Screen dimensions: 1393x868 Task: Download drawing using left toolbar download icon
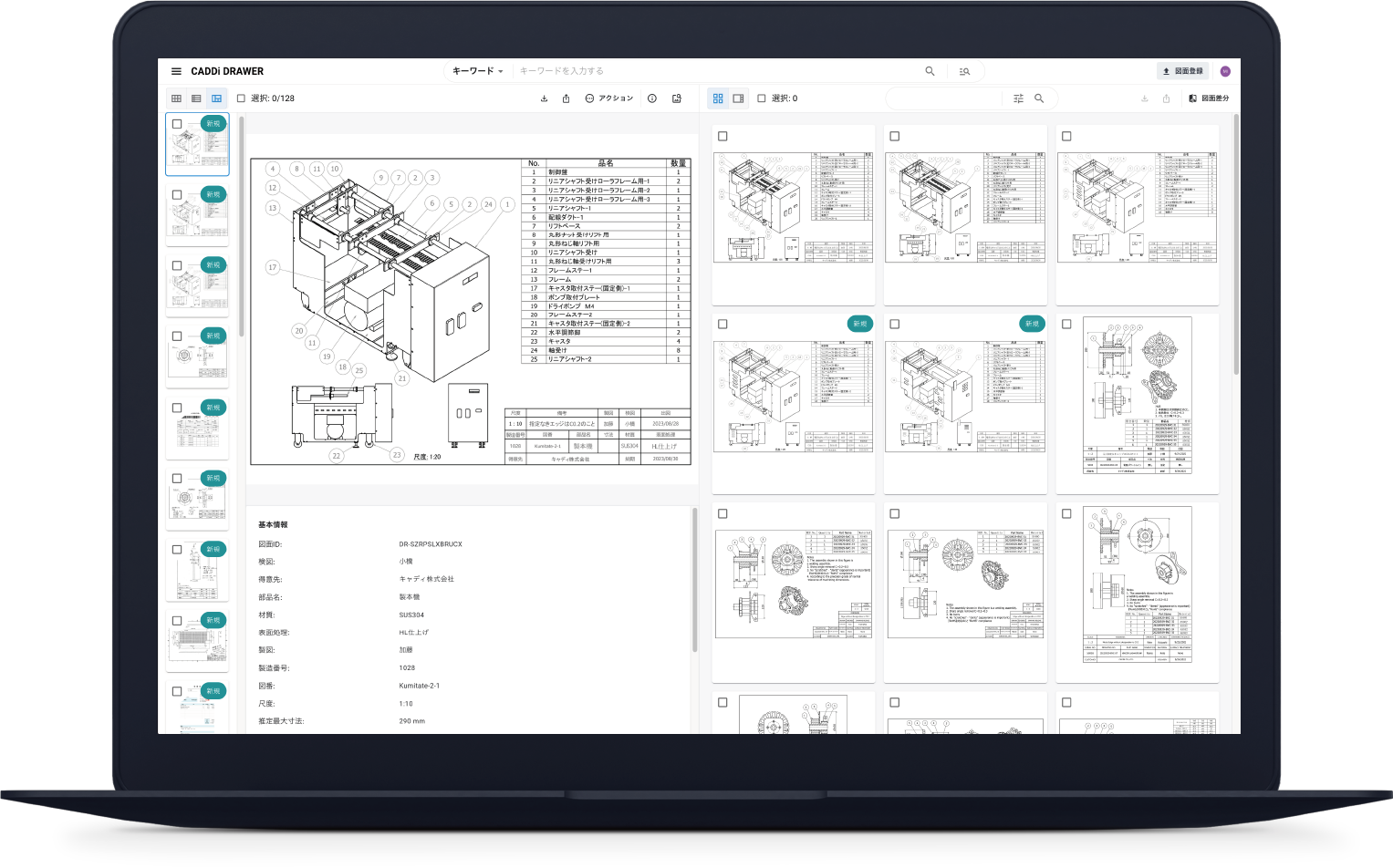[545, 98]
